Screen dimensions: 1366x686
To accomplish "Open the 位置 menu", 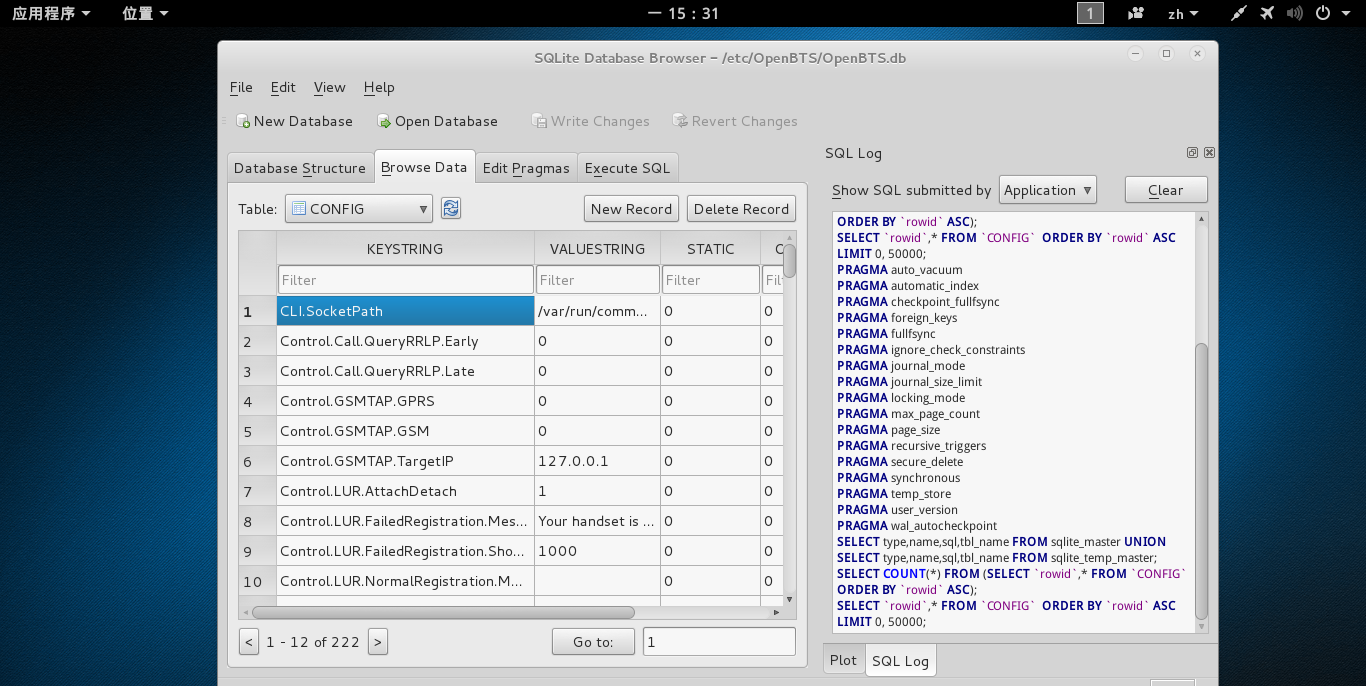I will point(145,13).
